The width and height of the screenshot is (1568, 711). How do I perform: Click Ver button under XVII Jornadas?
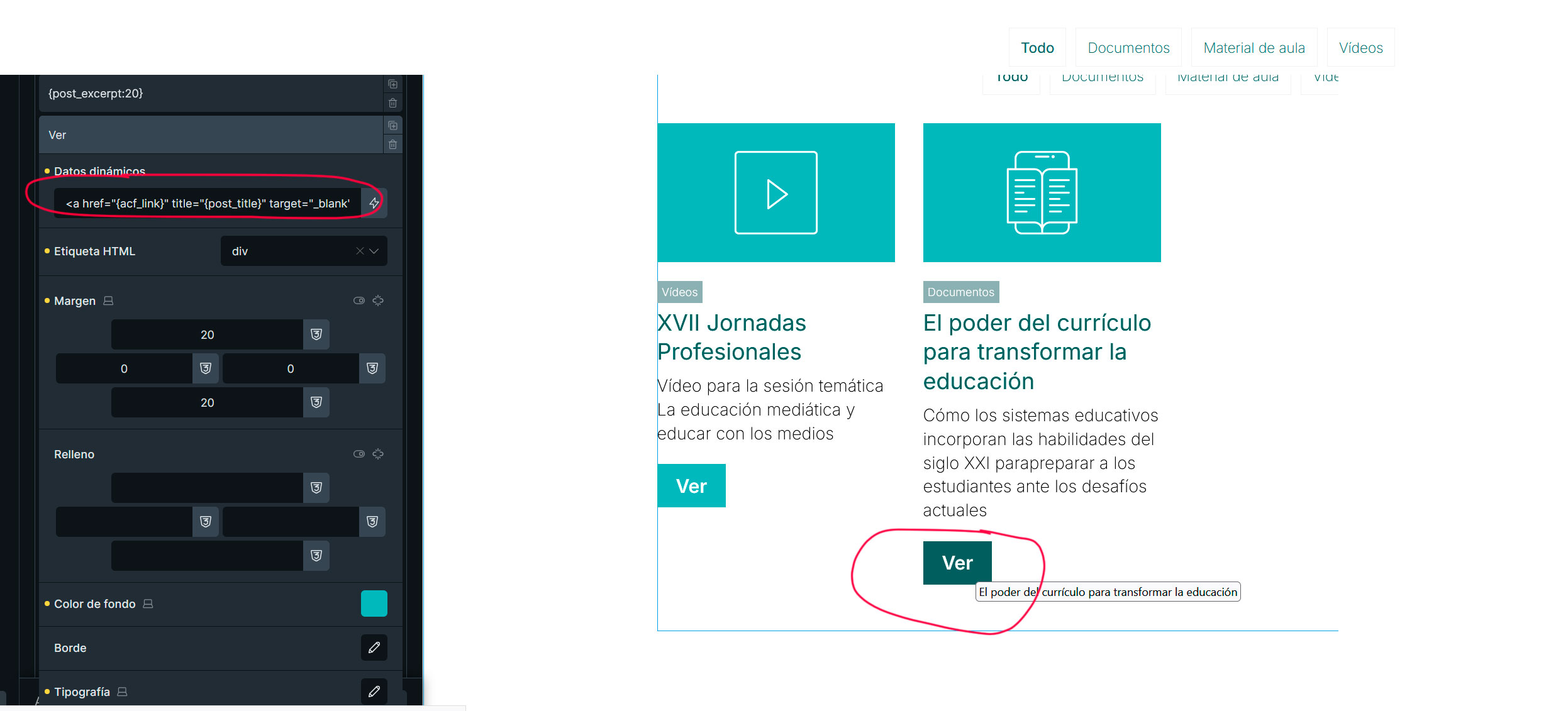tap(691, 486)
